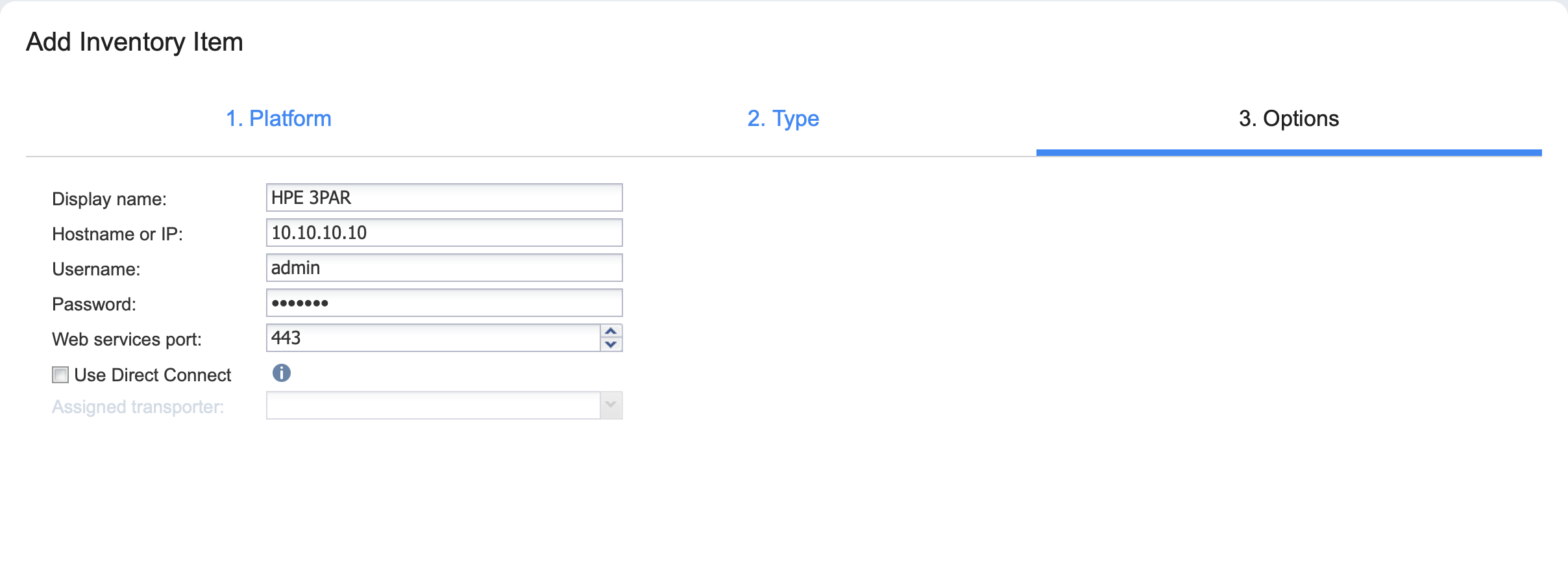
Task: Click the Web services port number field
Action: click(x=433, y=338)
